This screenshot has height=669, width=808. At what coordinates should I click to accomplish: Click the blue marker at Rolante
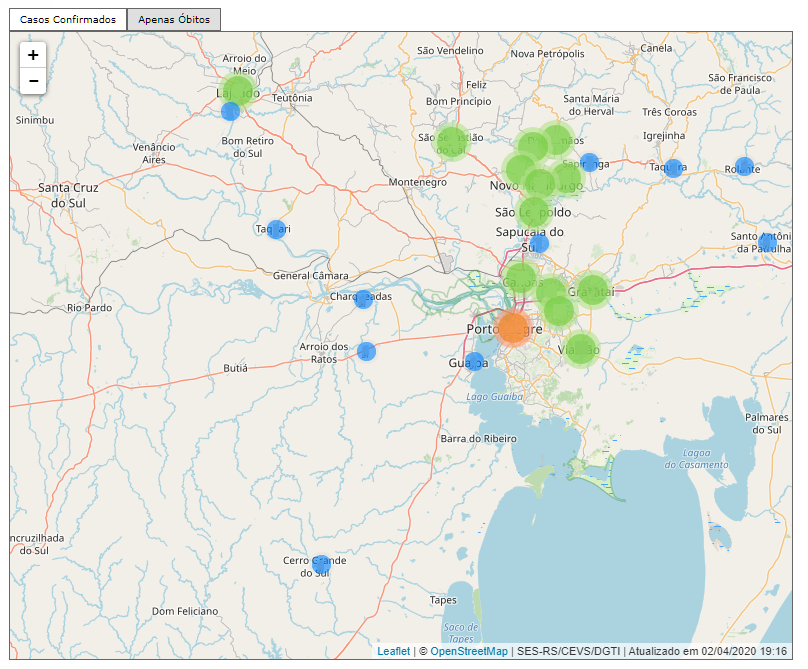[744, 166]
